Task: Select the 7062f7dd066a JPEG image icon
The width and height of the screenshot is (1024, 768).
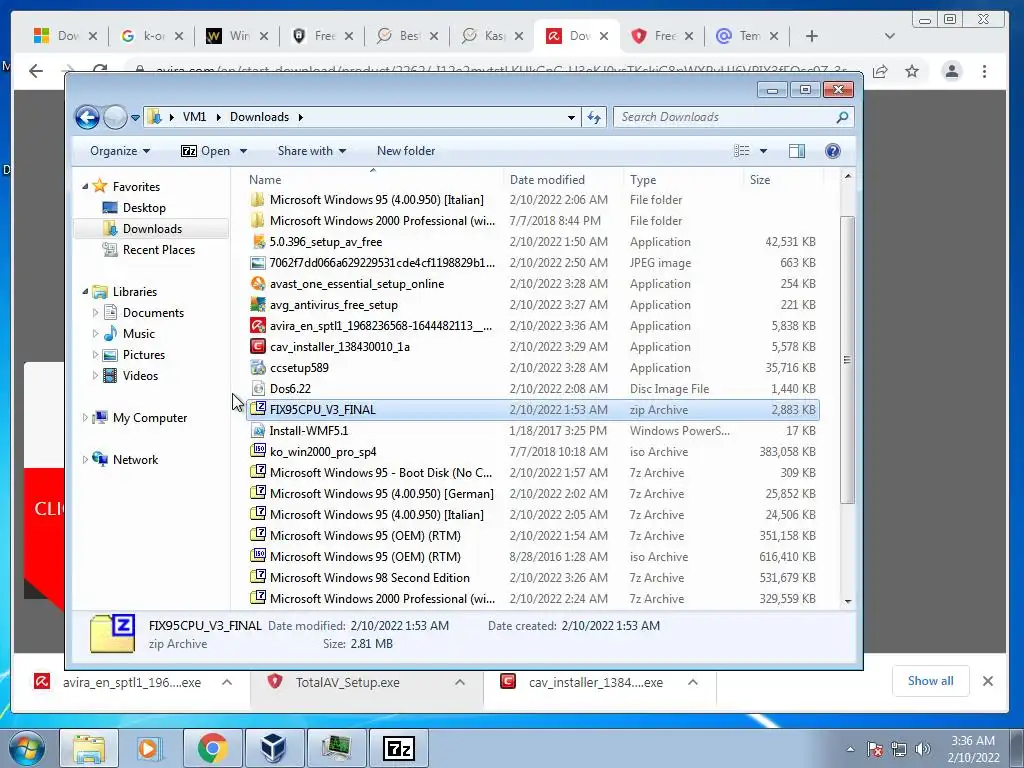Action: pyautogui.click(x=258, y=263)
